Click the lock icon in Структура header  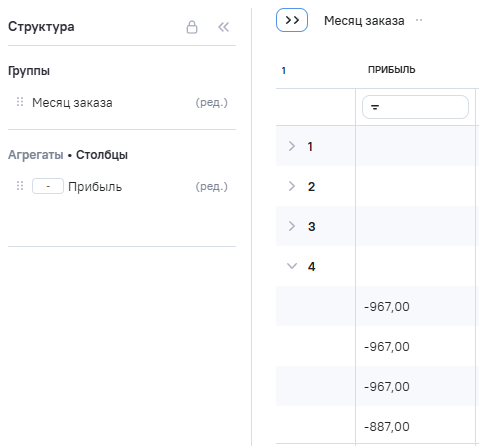(192, 27)
